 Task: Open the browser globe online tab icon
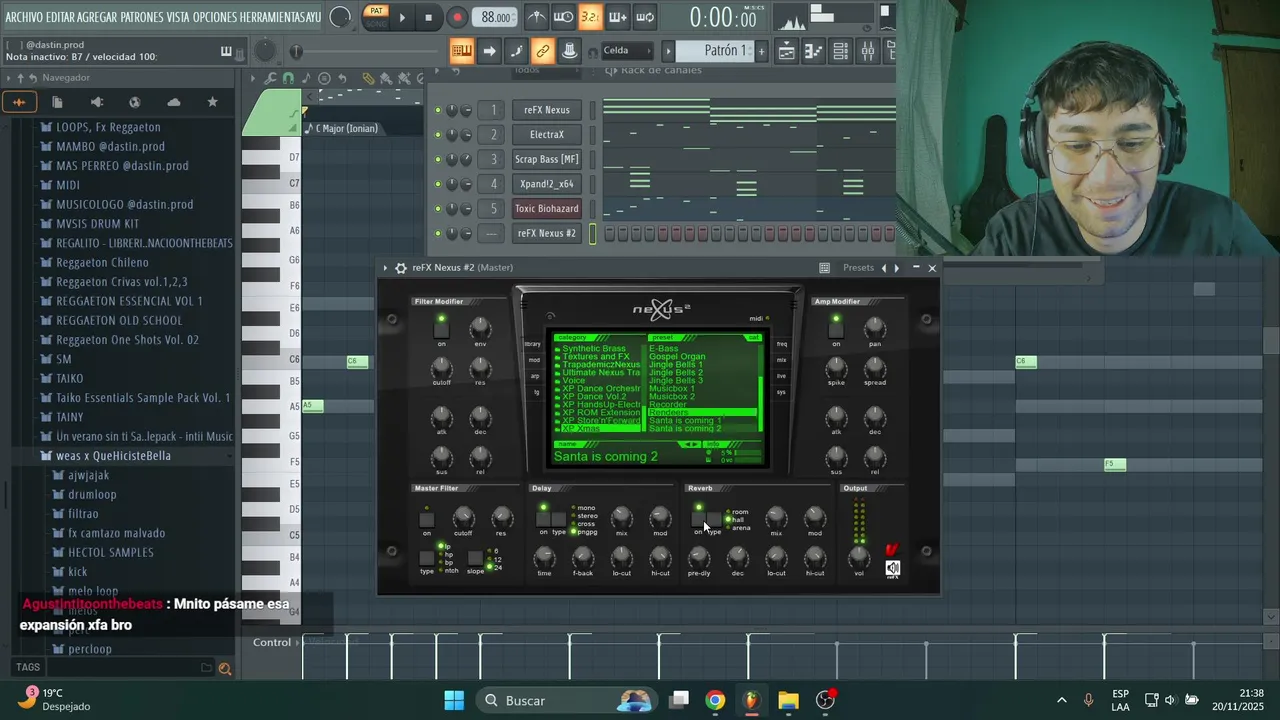pos(135,102)
